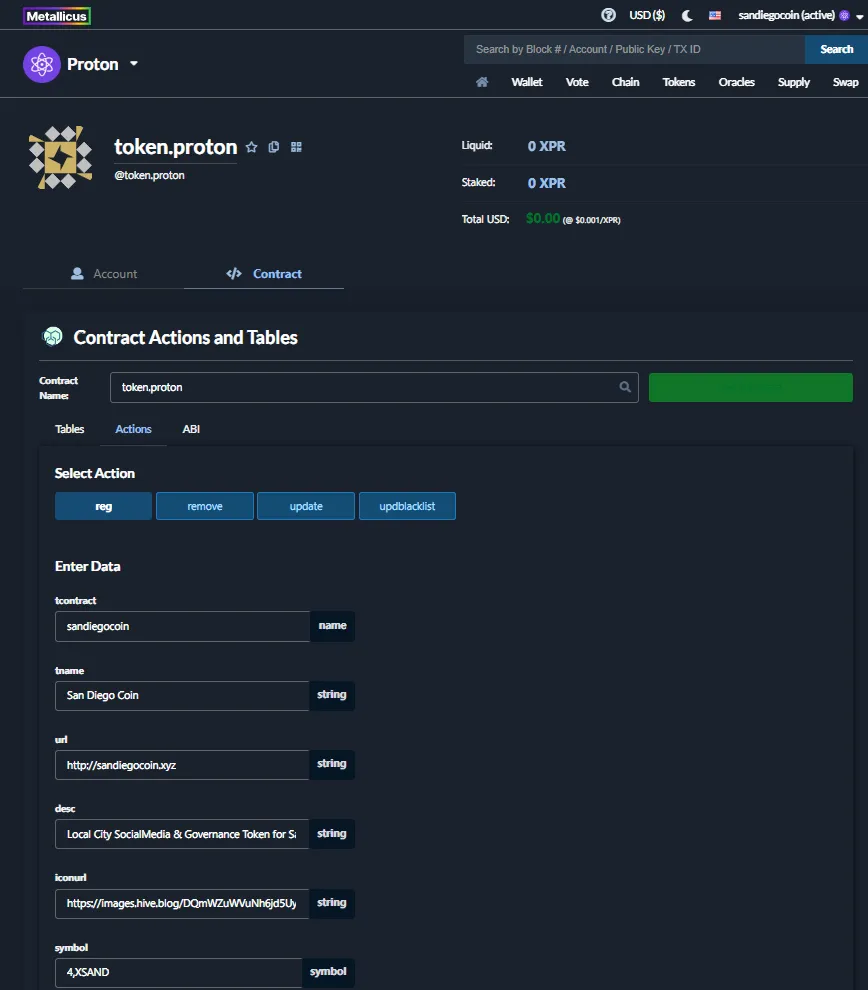
Task: Click the Liquid 0 XPR value
Action: coord(547,146)
